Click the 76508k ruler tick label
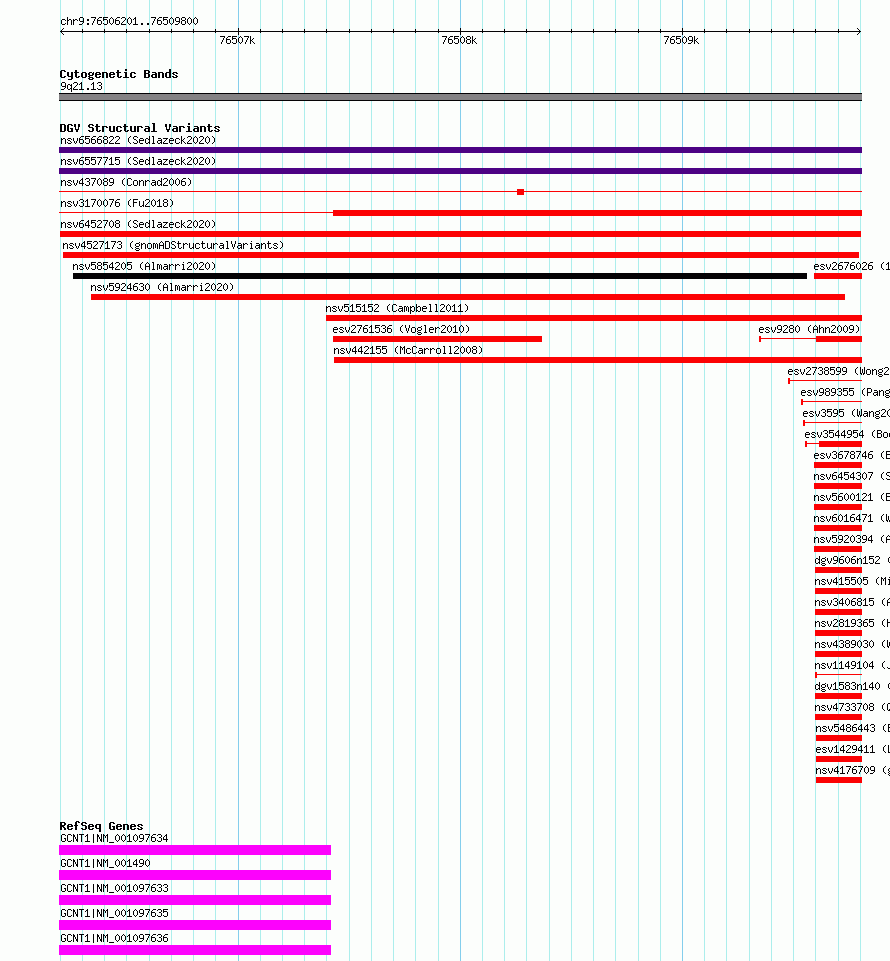Image resolution: width=890 pixels, height=961 pixels. pyautogui.click(x=459, y=40)
